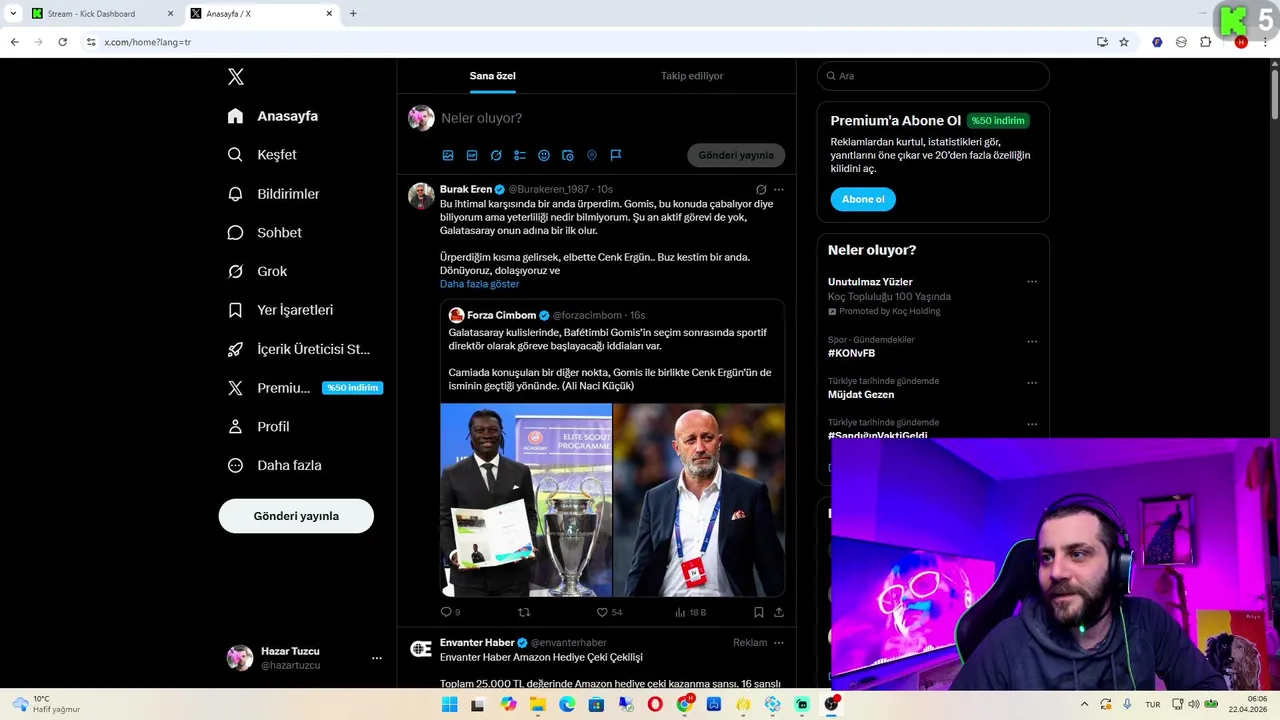Bookmark this page with star icon

pyautogui.click(x=1124, y=42)
